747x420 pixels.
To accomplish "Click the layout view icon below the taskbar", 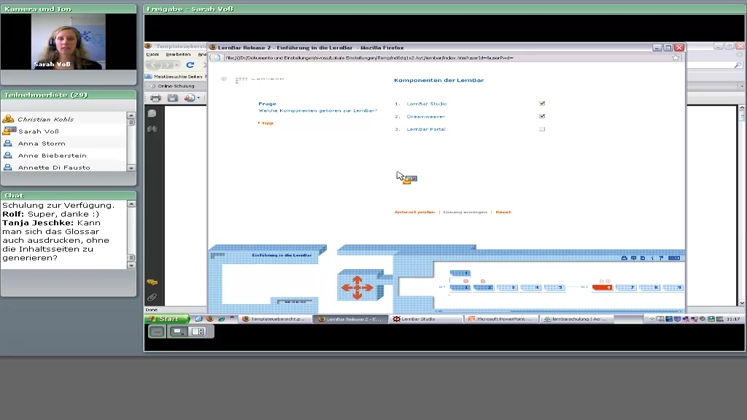I will point(198,331).
